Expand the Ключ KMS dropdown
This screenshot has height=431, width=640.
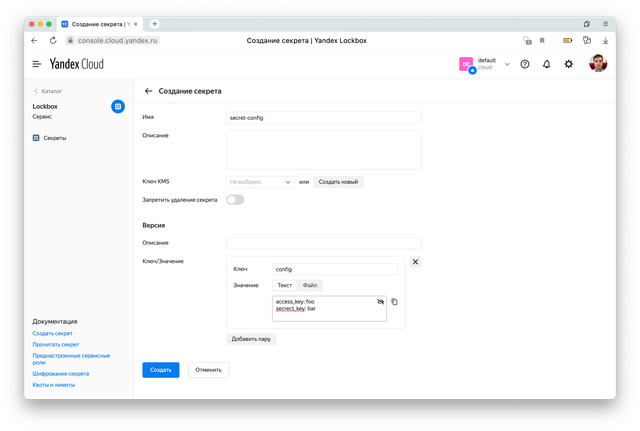coord(260,182)
